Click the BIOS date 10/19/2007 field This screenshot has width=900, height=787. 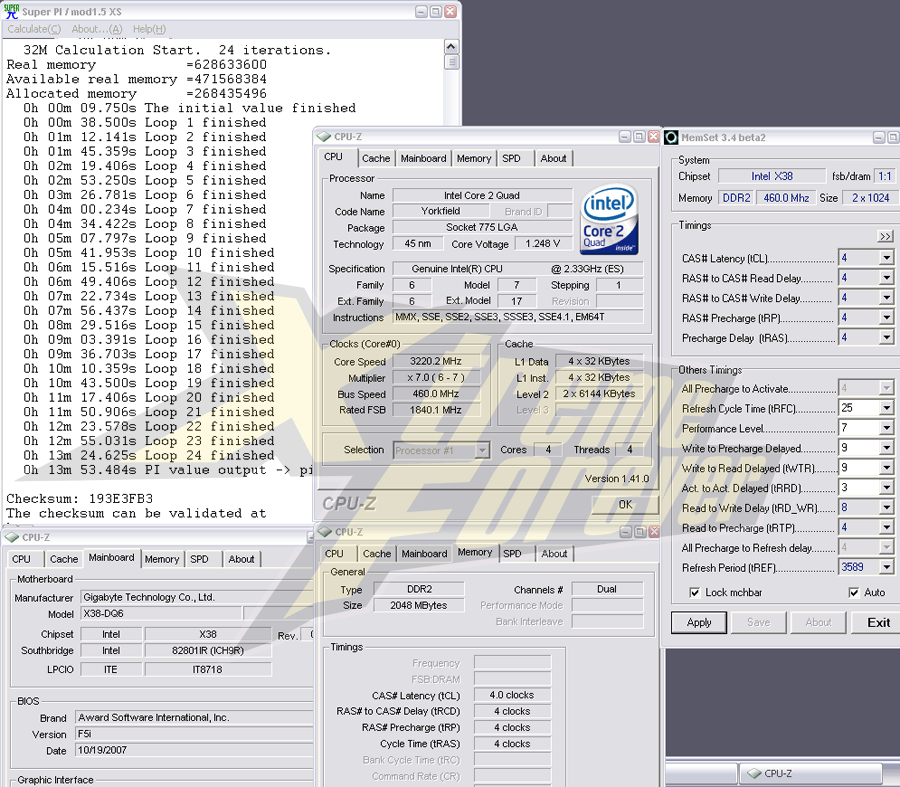195,750
